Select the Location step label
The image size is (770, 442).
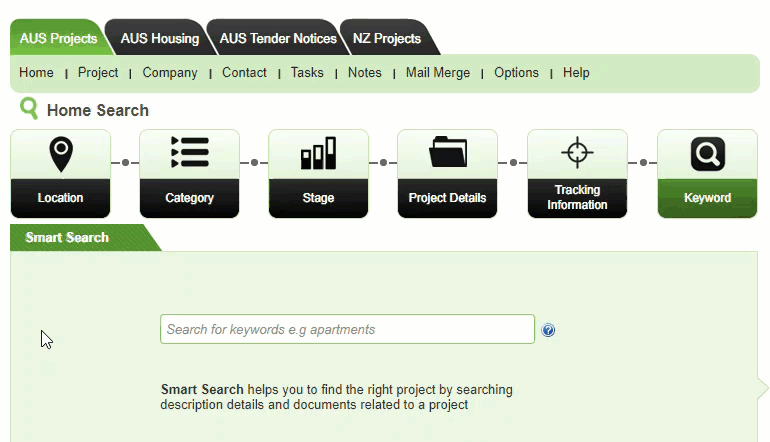pyautogui.click(x=60, y=198)
